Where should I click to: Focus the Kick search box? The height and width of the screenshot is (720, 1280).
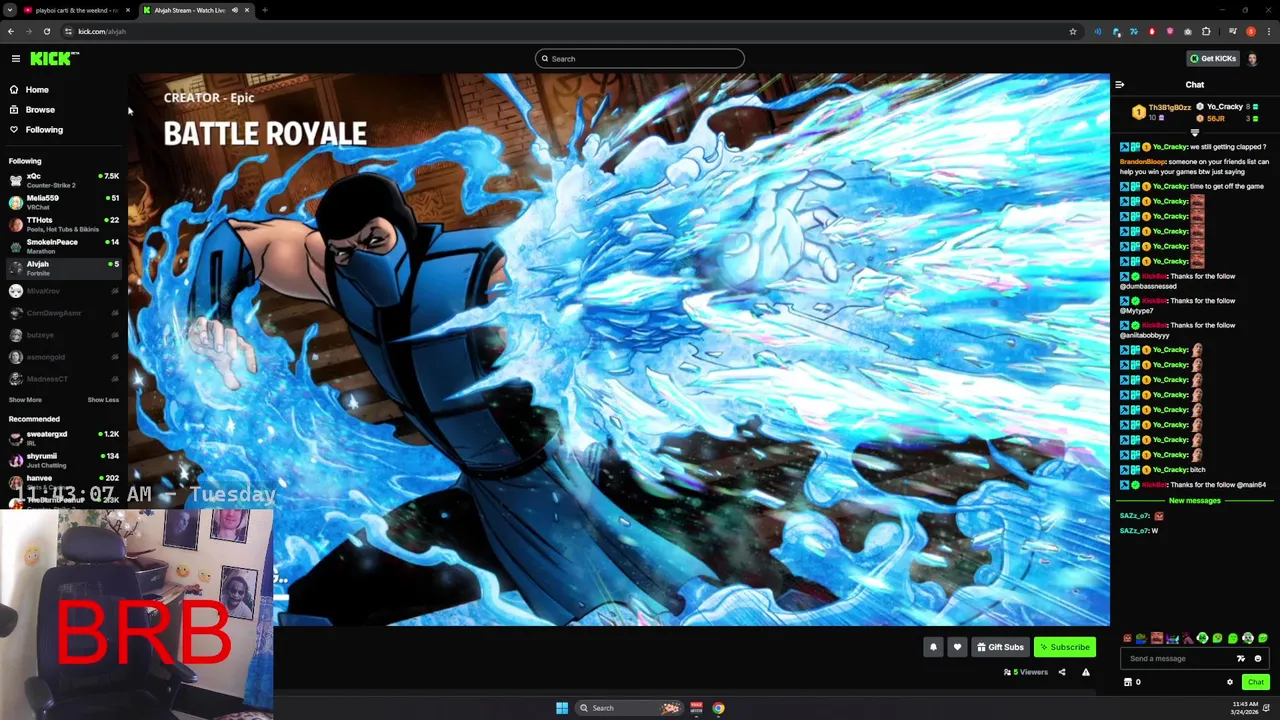640,59
